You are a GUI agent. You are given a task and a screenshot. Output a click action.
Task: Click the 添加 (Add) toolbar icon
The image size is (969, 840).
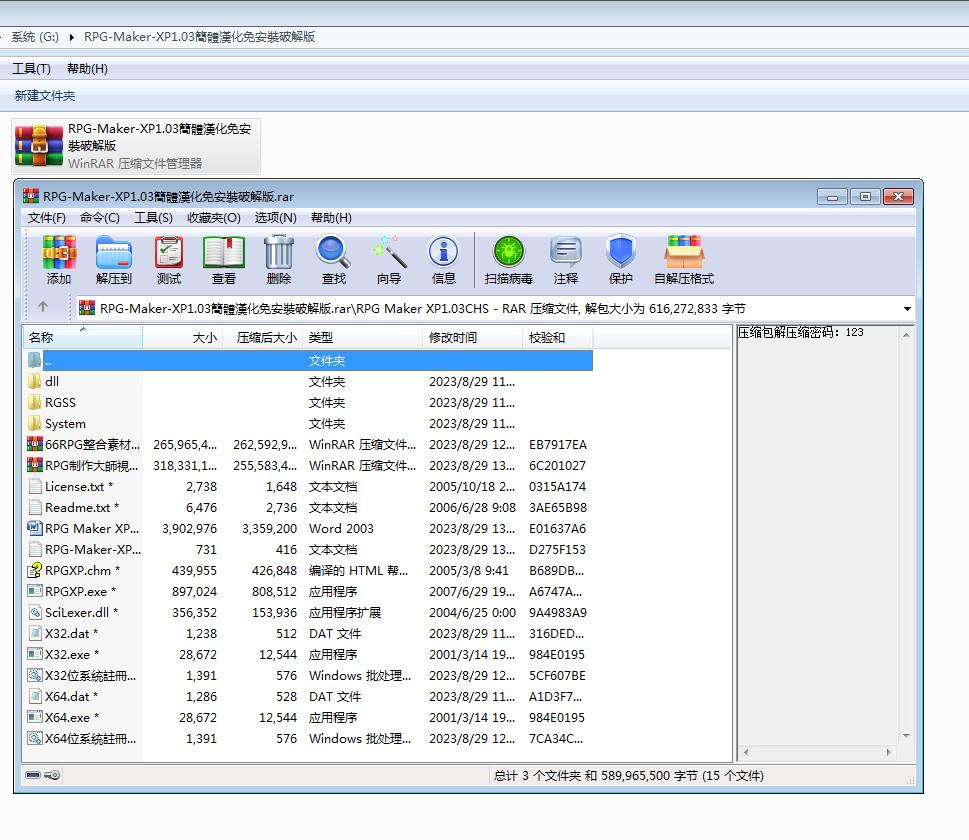(x=59, y=260)
